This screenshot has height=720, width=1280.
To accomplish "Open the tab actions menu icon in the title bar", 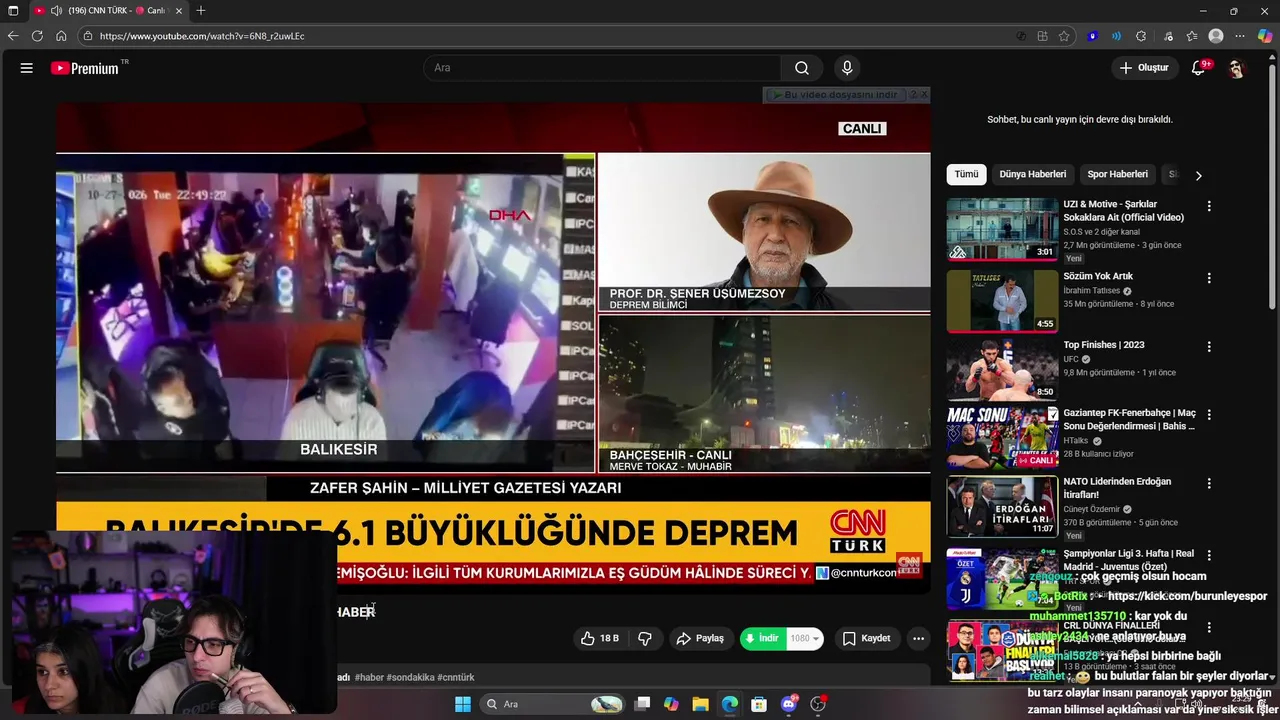I will point(13,10).
